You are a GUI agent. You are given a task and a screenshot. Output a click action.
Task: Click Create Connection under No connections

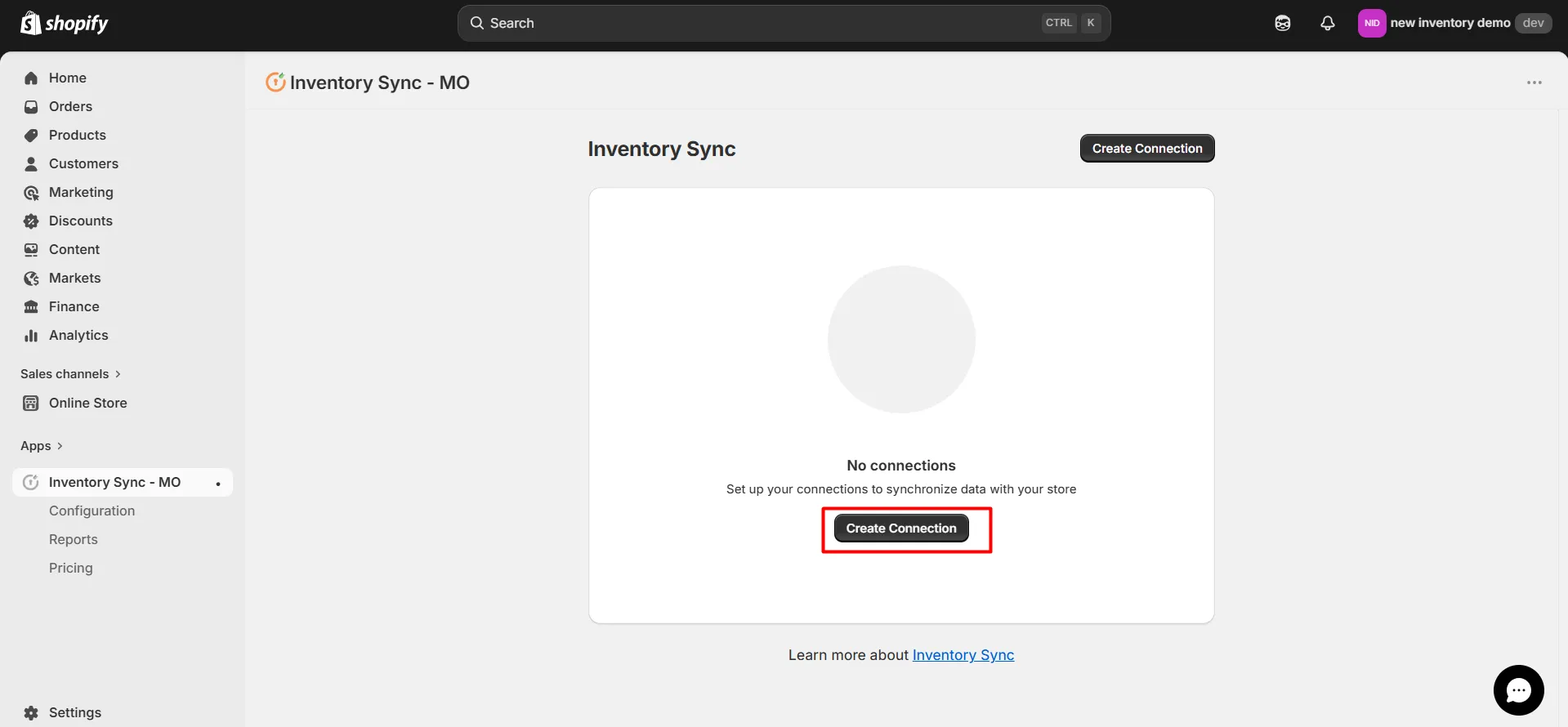pos(901,529)
